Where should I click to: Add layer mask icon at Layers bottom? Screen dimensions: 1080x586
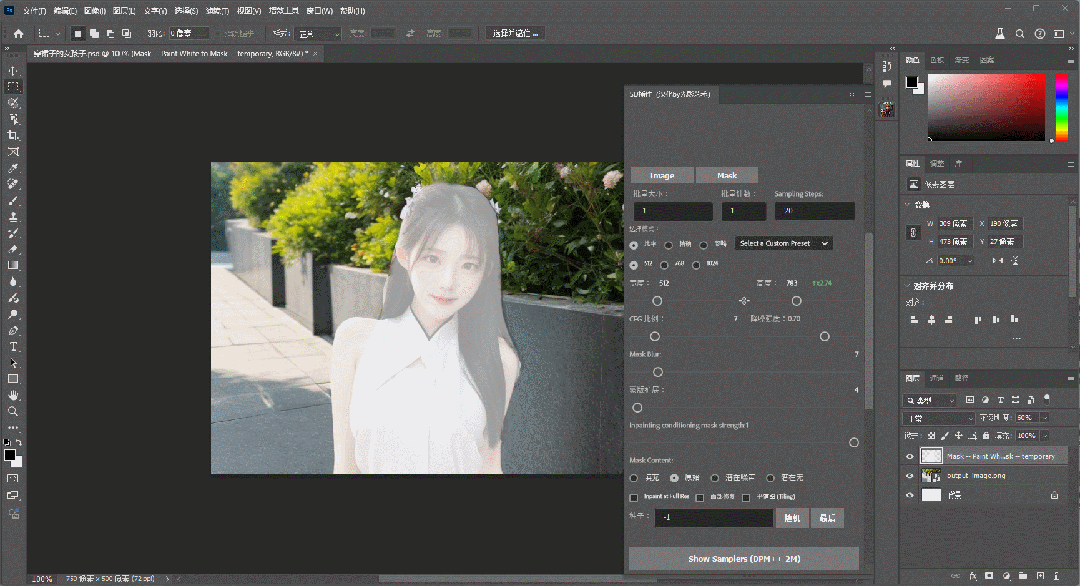tap(990, 576)
